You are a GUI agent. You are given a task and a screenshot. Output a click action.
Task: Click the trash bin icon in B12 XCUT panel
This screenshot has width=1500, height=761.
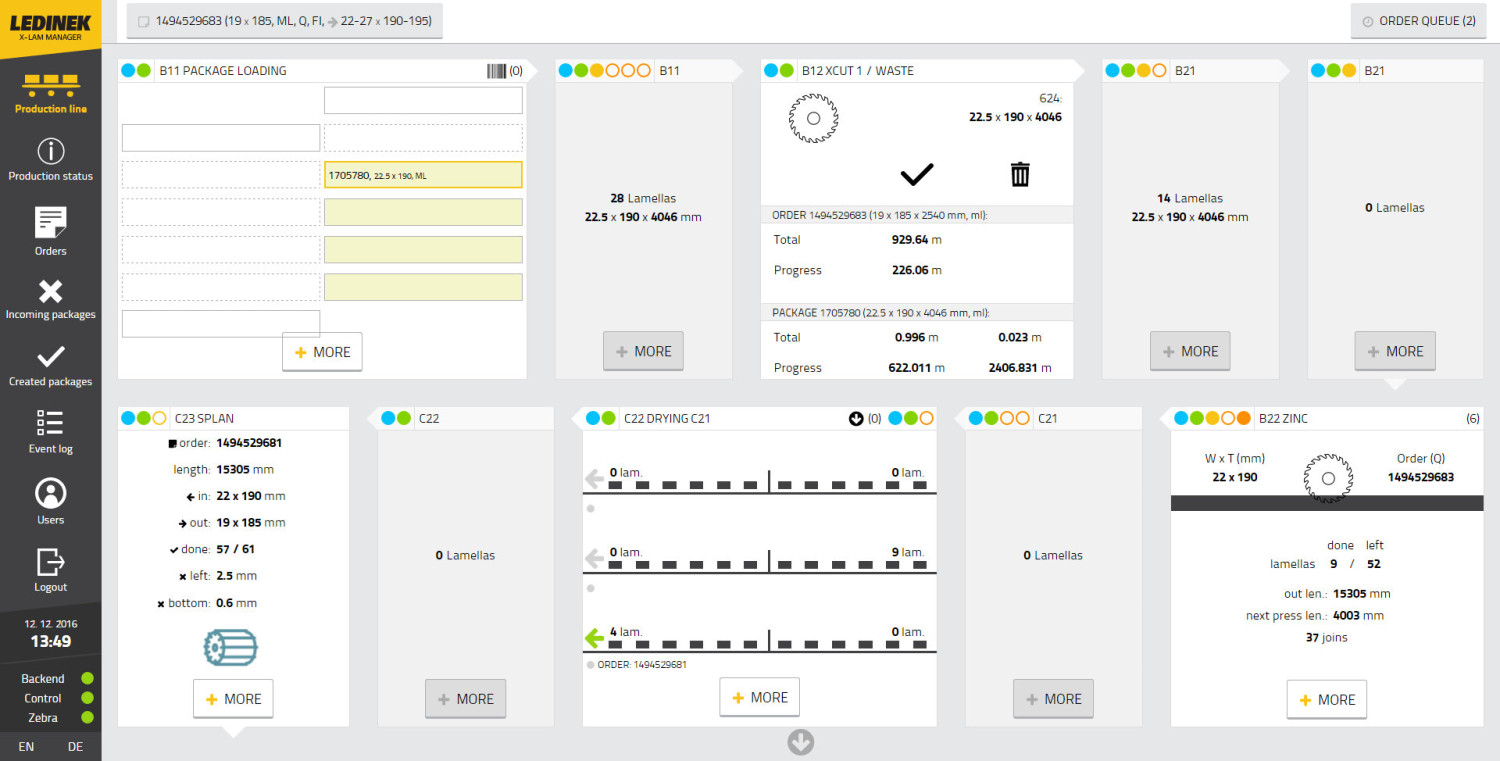pyautogui.click(x=1019, y=174)
